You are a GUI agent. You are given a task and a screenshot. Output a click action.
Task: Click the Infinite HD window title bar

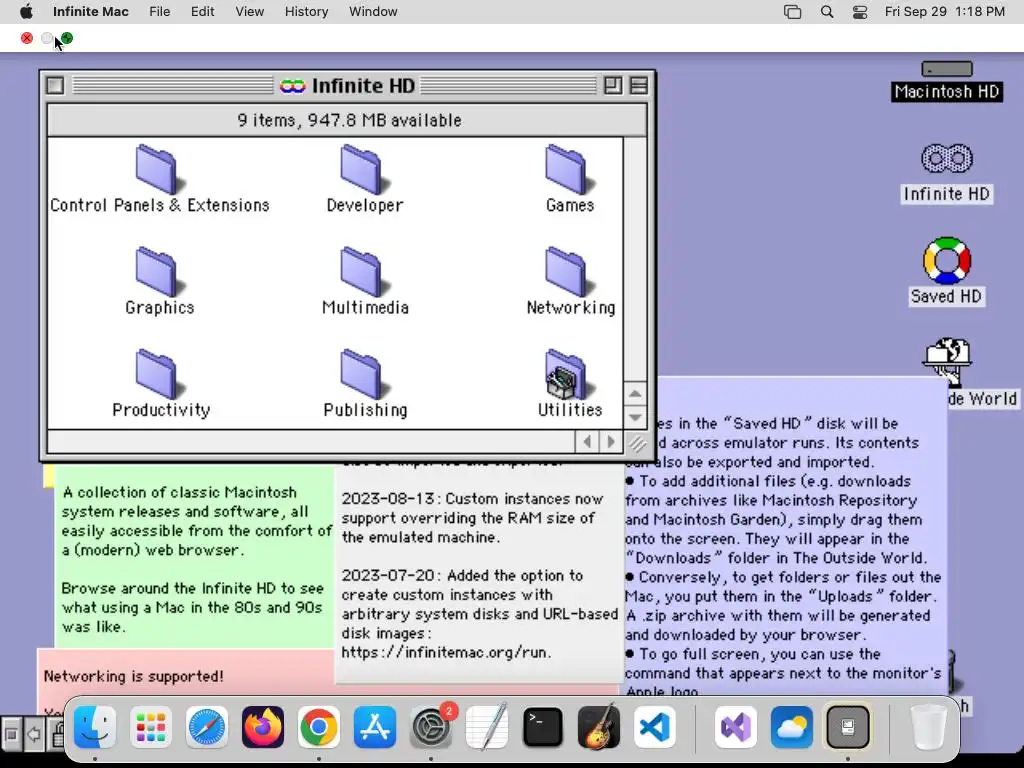point(347,86)
